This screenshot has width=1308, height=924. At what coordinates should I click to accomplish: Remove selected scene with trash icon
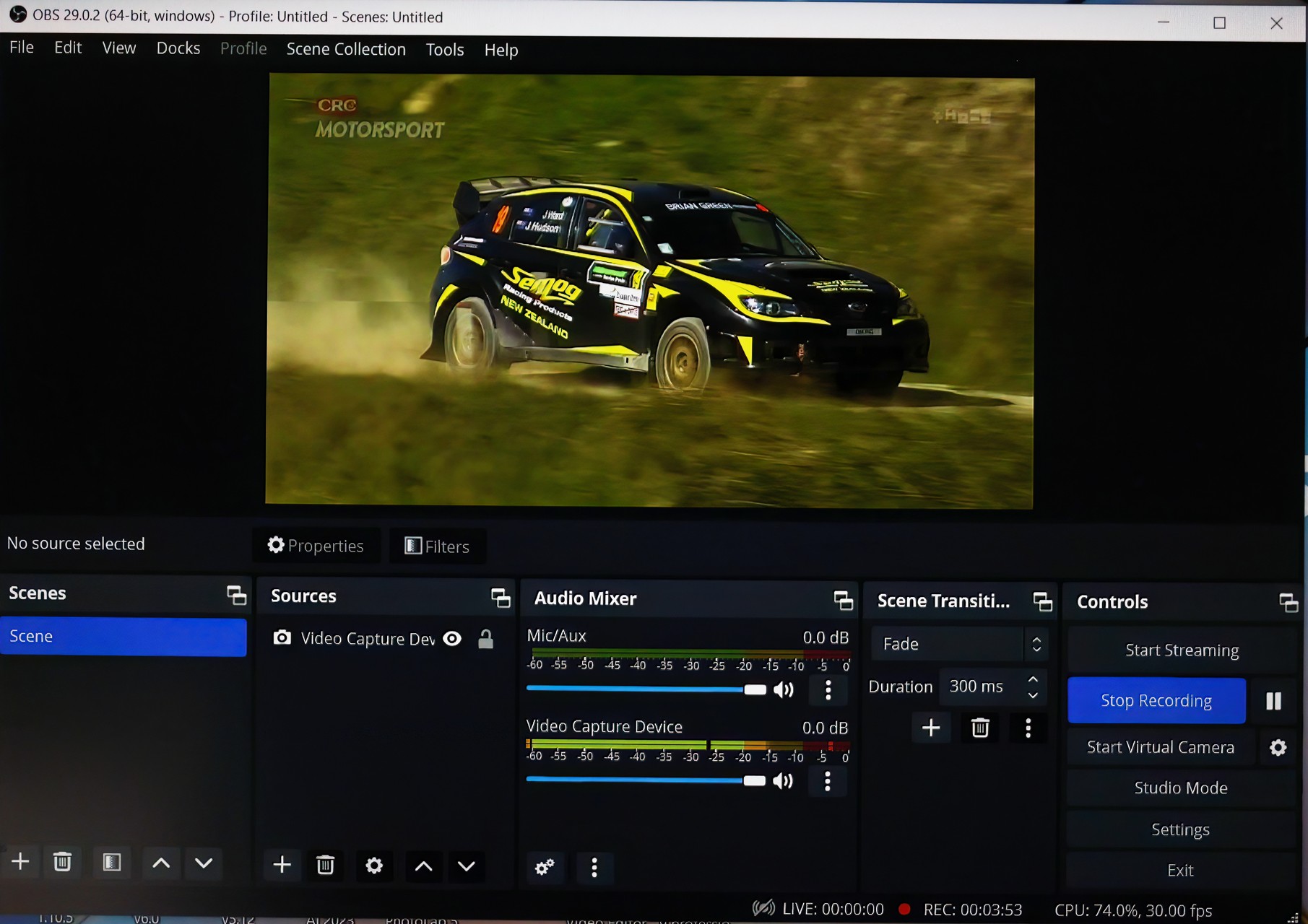click(x=63, y=862)
